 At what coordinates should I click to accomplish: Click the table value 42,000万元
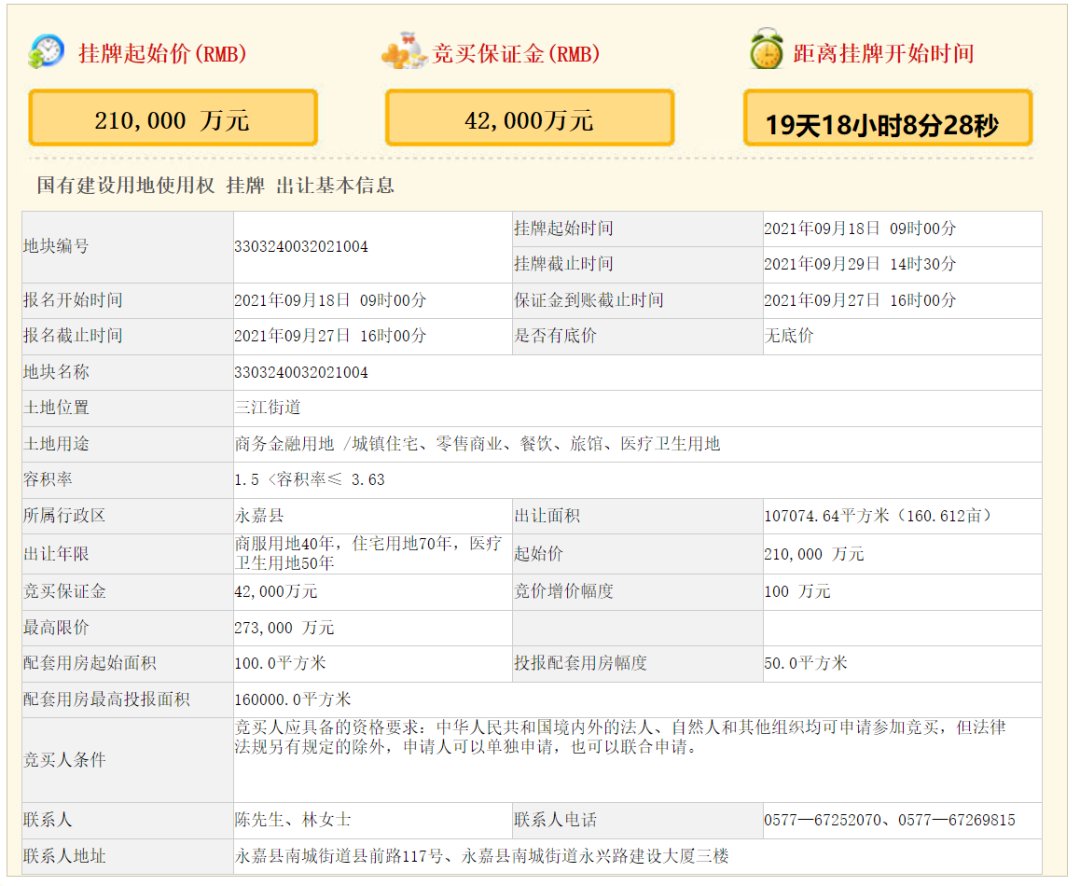coord(276,591)
